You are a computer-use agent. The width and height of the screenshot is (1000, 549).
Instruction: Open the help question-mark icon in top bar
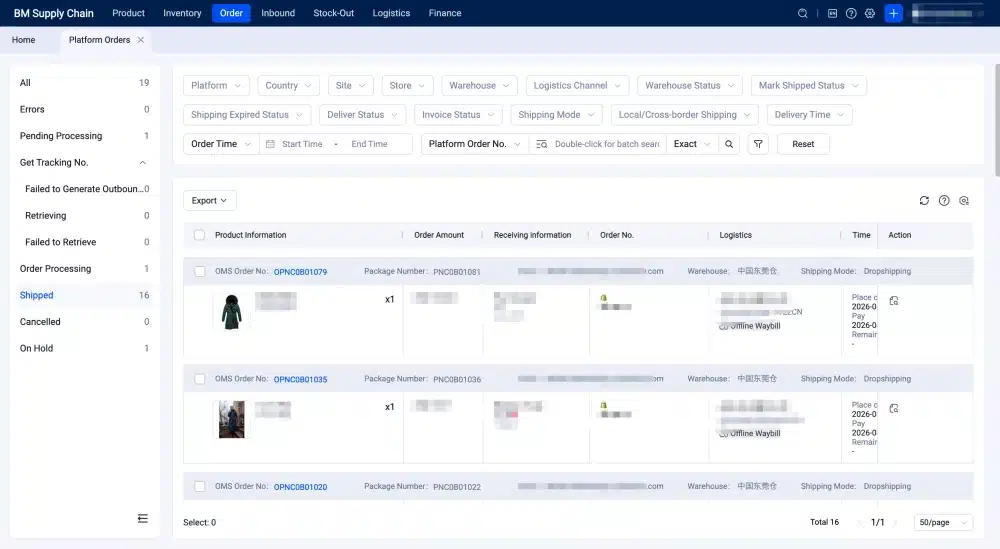click(851, 13)
